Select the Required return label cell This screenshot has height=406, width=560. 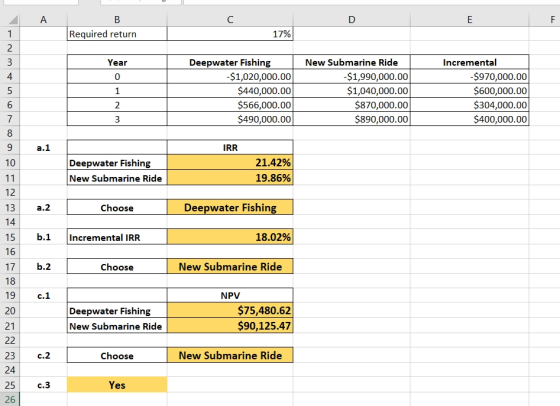pyautogui.click(x=117, y=34)
